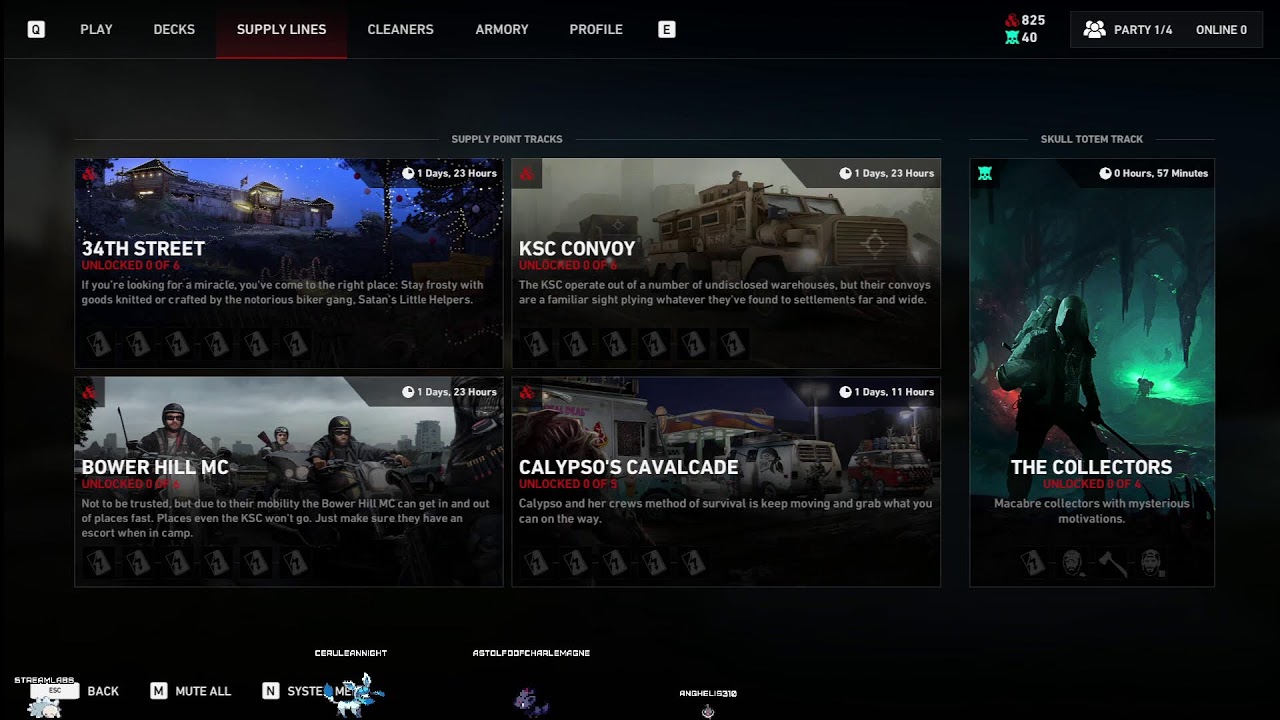1280x720 pixels.
Task: Select the last face reward in THE COLLECTORS
Action: pyautogui.click(x=1151, y=563)
